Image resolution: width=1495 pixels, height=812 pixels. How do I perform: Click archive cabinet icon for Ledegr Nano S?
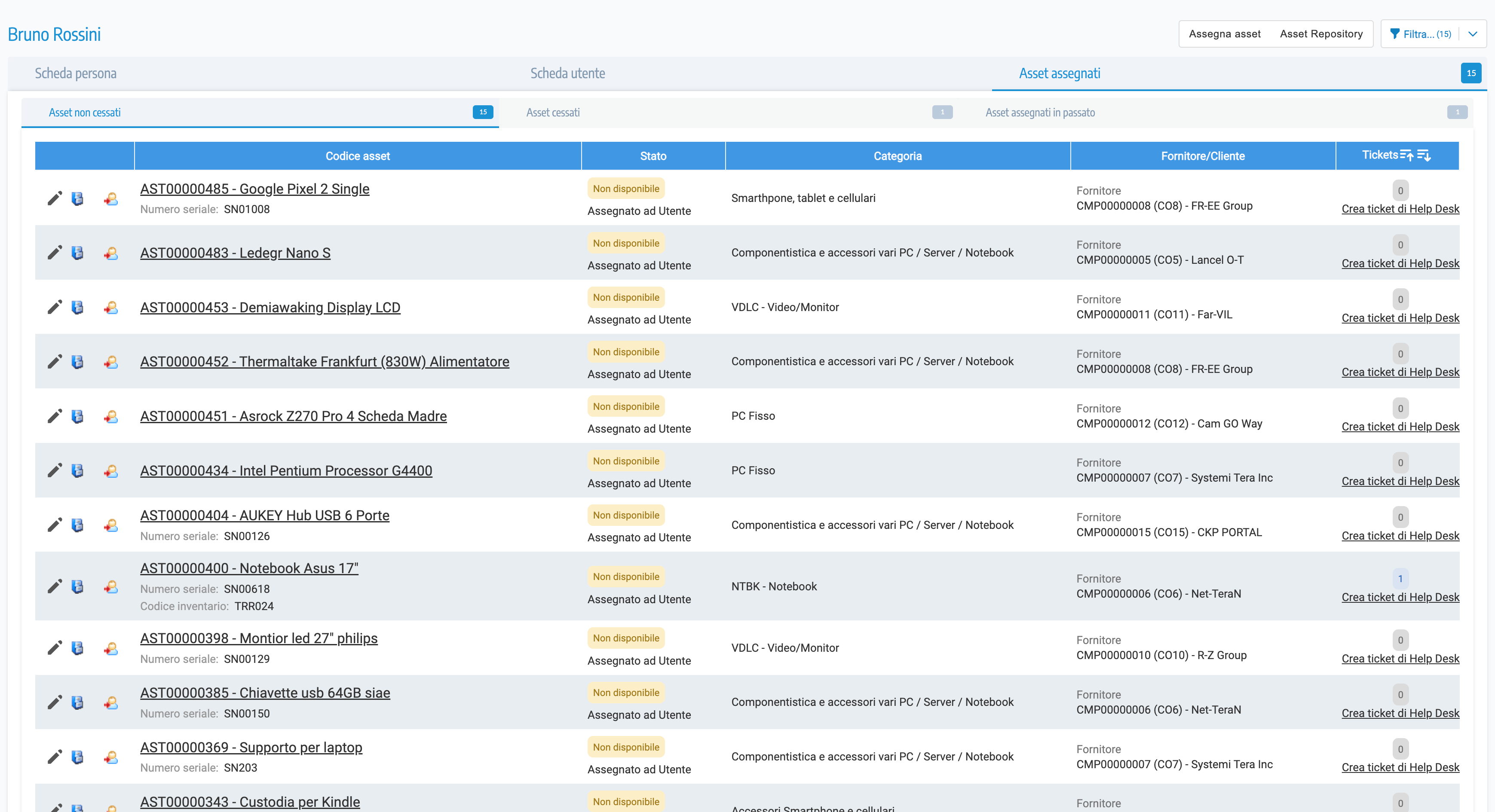click(77, 253)
